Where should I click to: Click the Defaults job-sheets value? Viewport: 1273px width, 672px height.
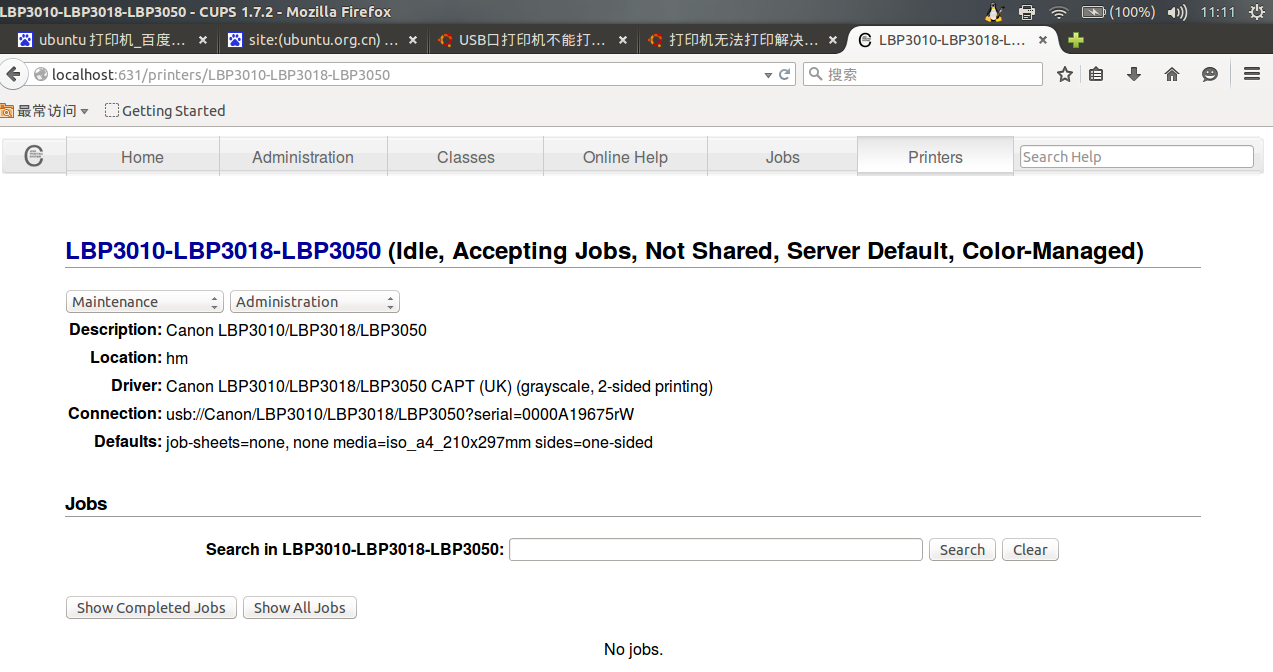point(409,442)
